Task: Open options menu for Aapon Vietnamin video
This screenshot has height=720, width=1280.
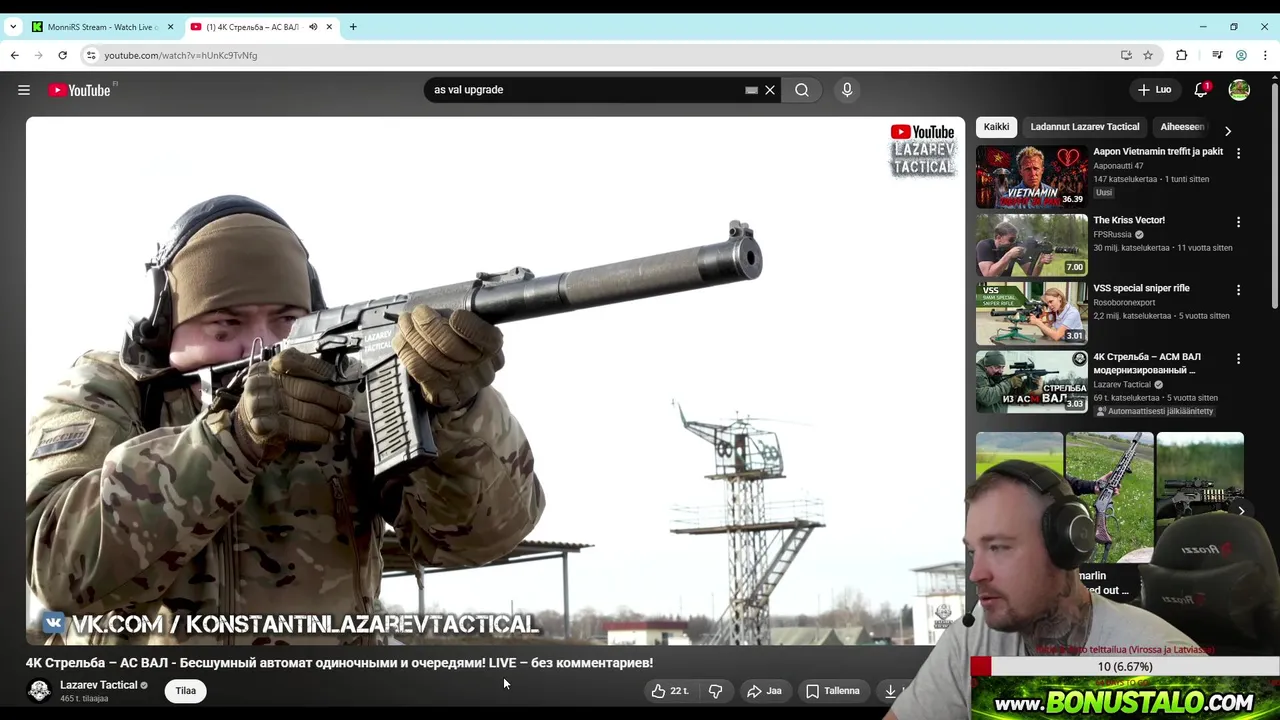Action: 1238,154
